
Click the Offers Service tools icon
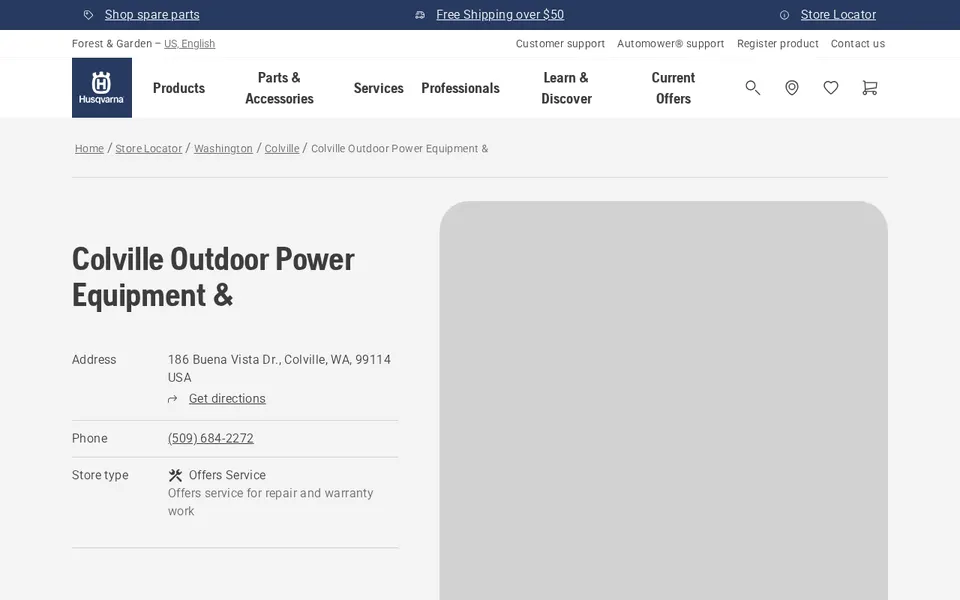tap(175, 475)
